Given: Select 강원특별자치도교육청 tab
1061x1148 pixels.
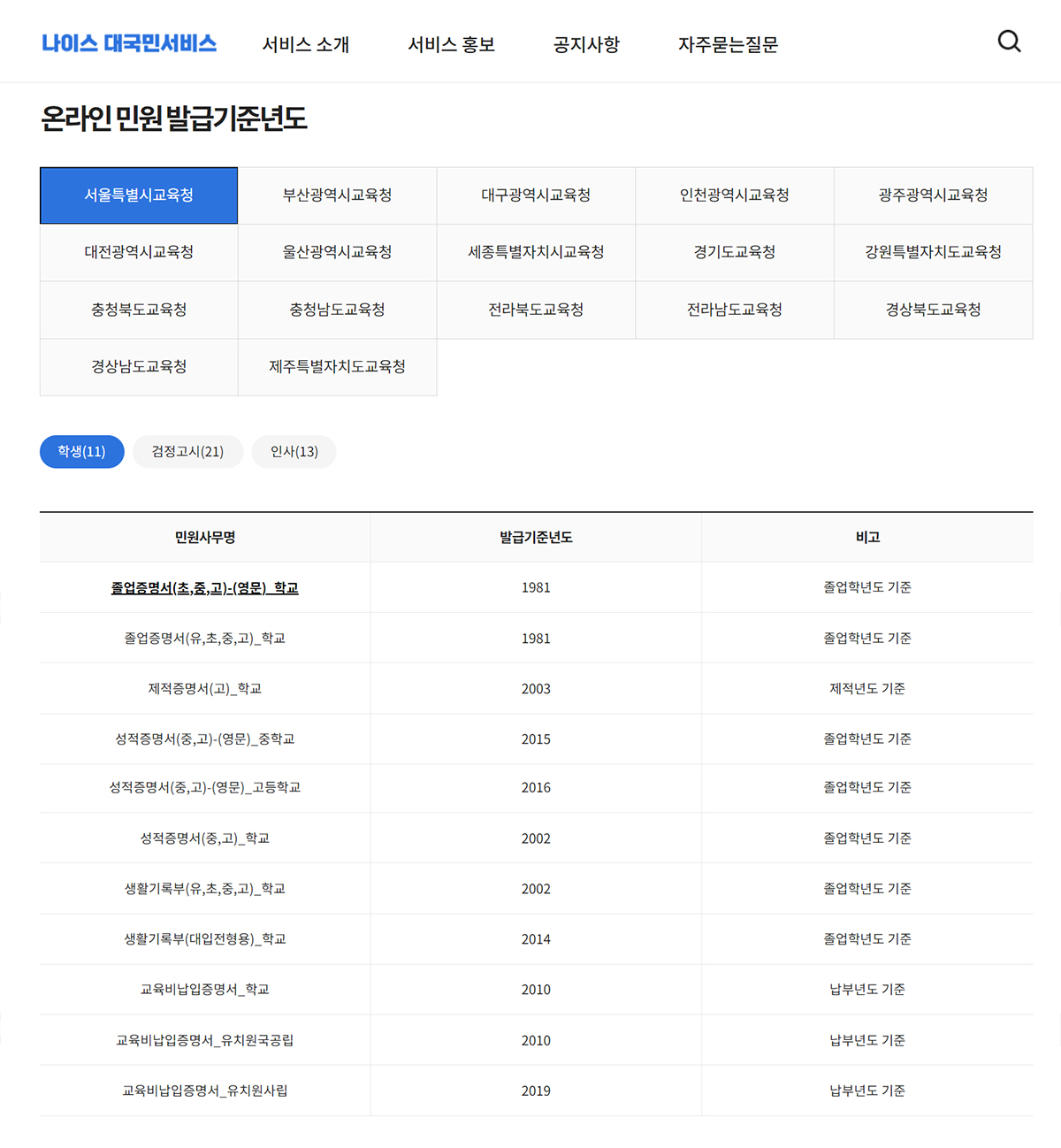Looking at the screenshot, I should 933,253.
